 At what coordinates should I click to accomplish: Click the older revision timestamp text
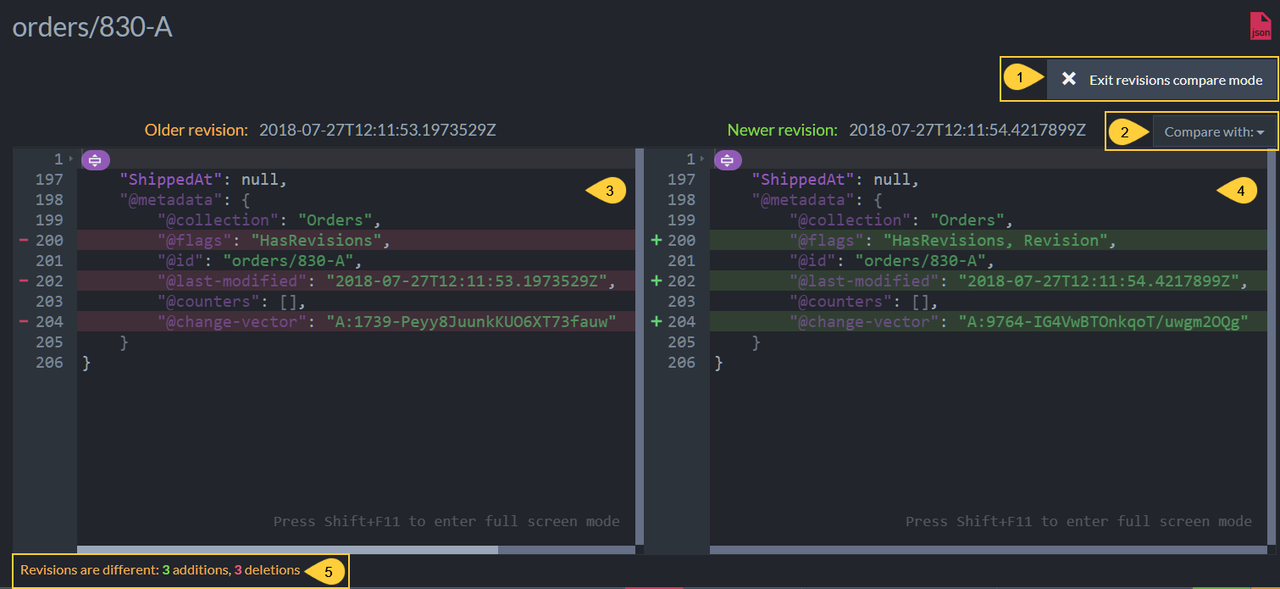click(378, 130)
